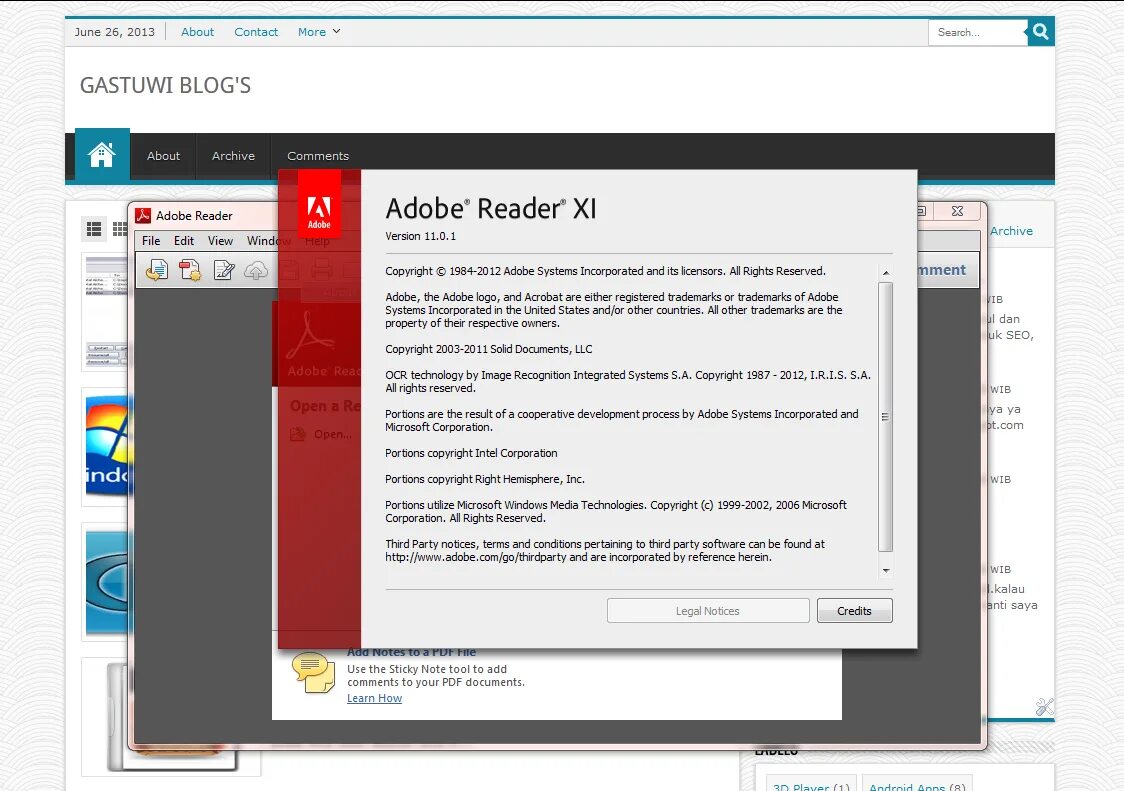Screen dimensions: 1124x791
Task: Click the search magnifier button
Action: (1040, 32)
